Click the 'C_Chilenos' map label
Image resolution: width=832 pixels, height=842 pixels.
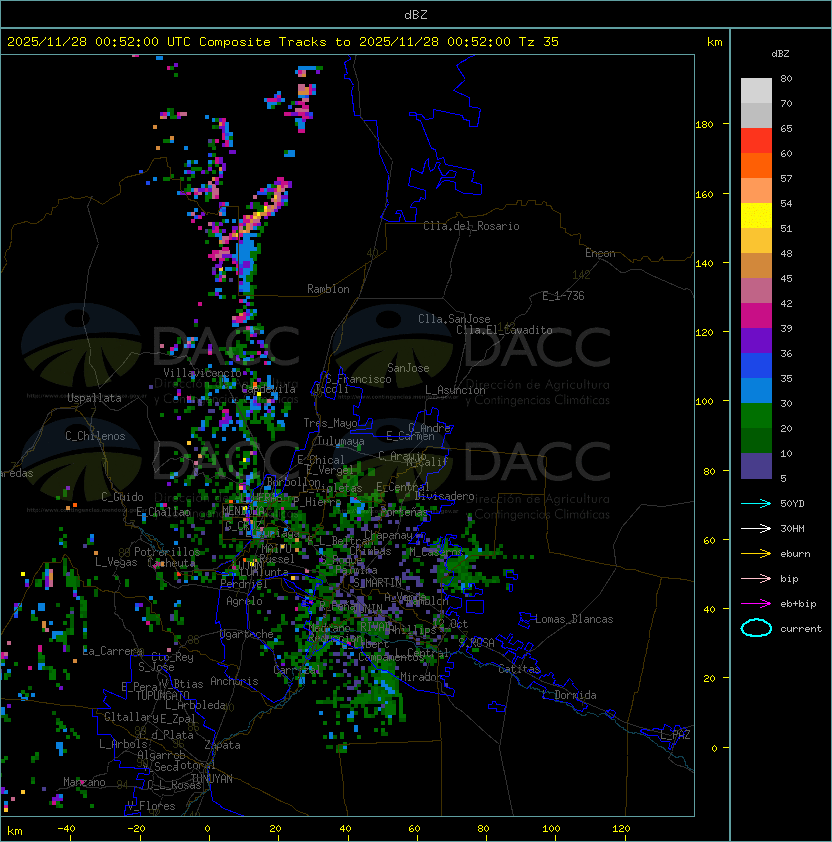coord(95,436)
